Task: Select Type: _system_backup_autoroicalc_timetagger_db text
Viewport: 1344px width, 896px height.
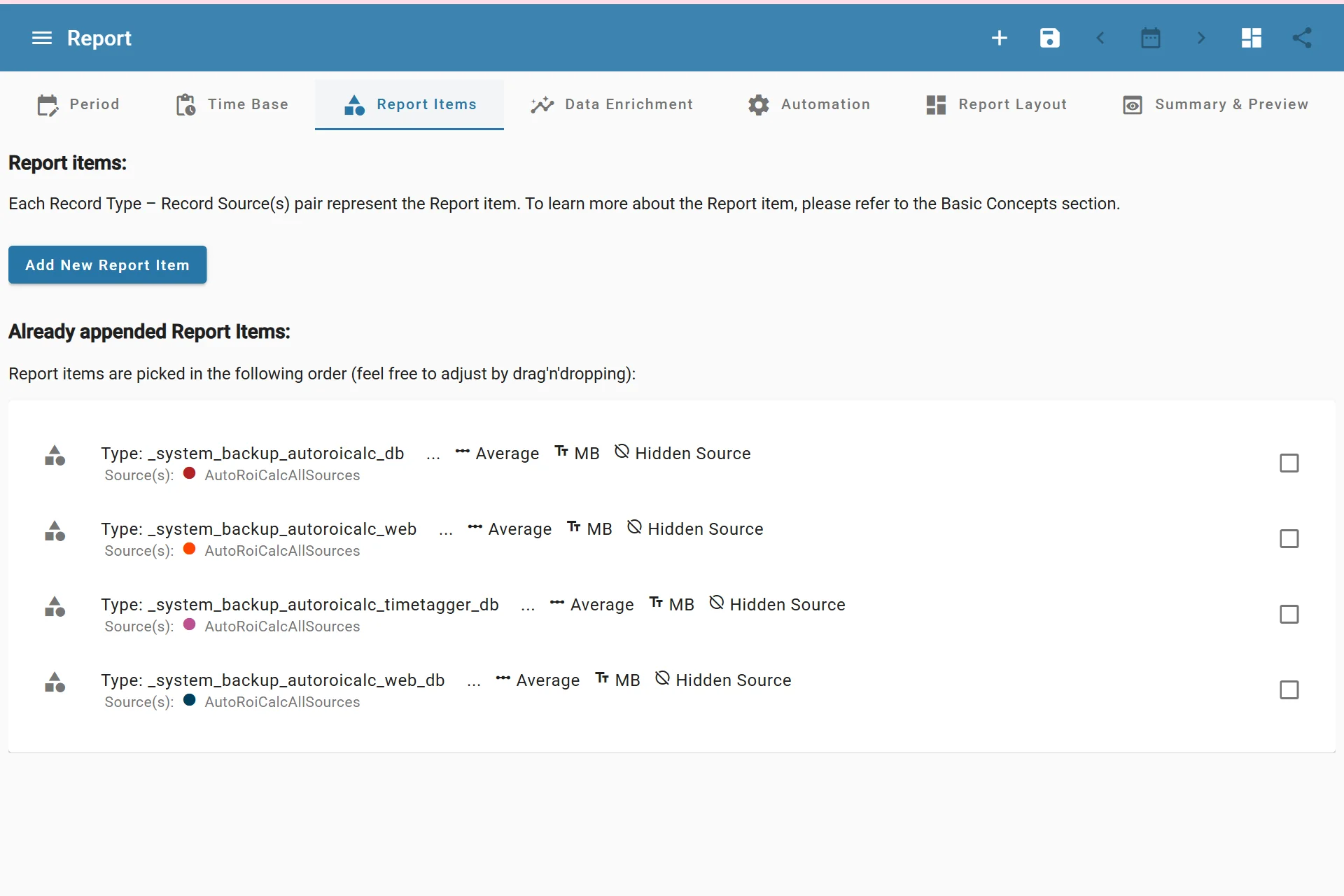Action: 300,605
